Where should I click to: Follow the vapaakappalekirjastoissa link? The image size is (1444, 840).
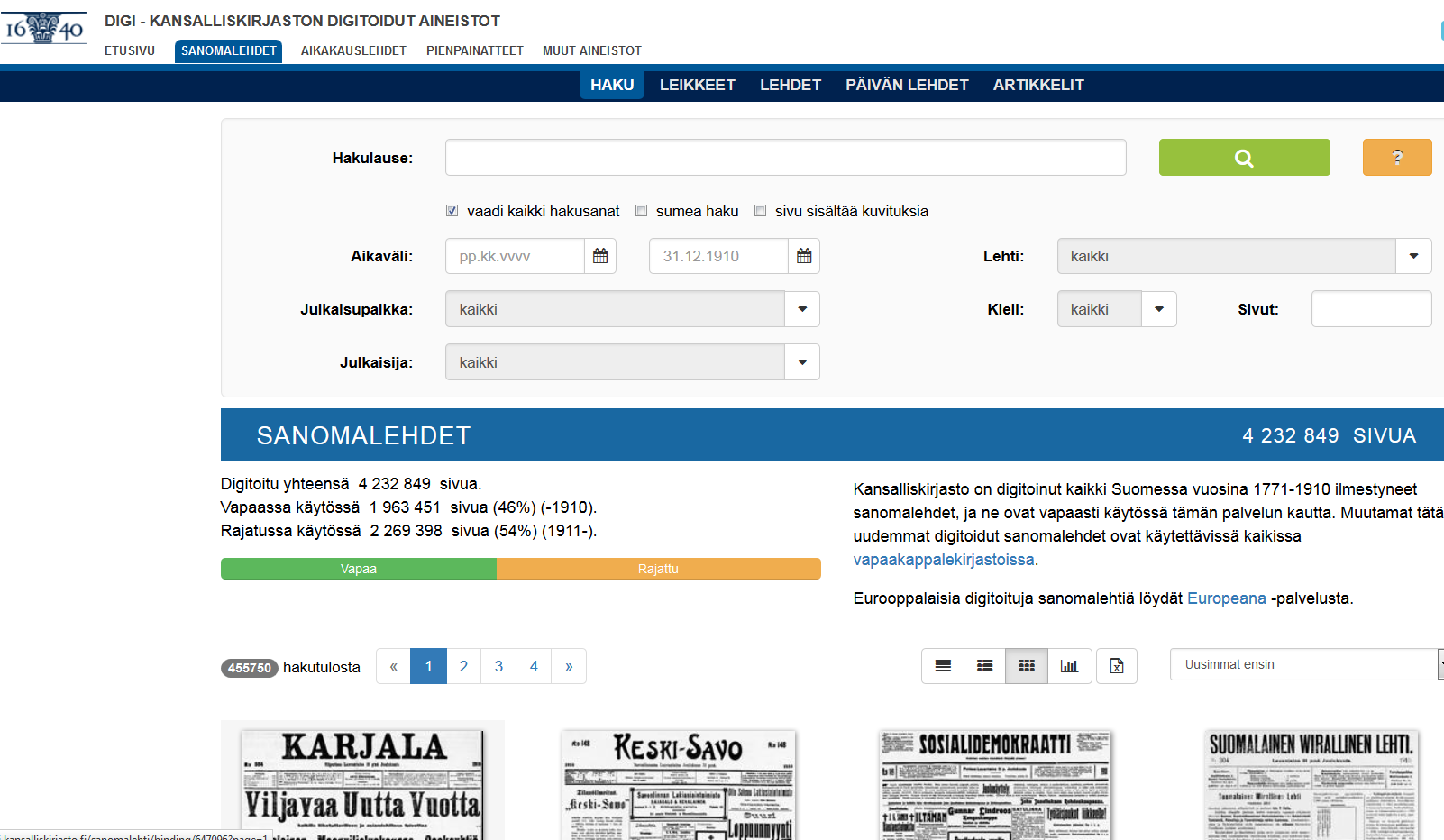[x=944, y=560]
